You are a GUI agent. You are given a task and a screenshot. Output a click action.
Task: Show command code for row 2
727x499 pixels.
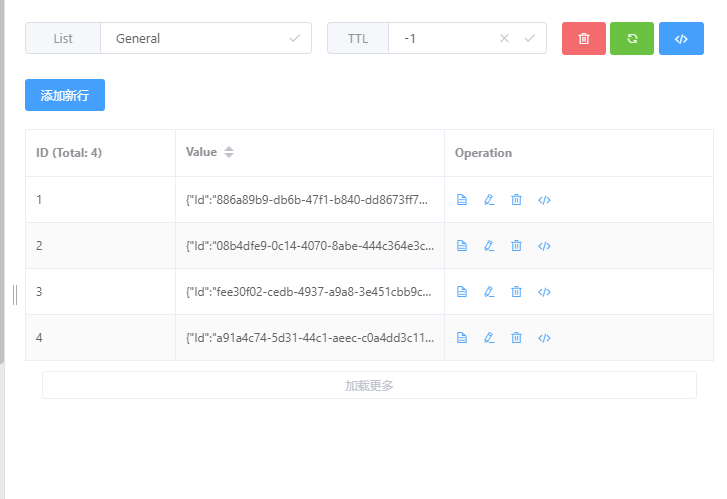(x=544, y=246)
